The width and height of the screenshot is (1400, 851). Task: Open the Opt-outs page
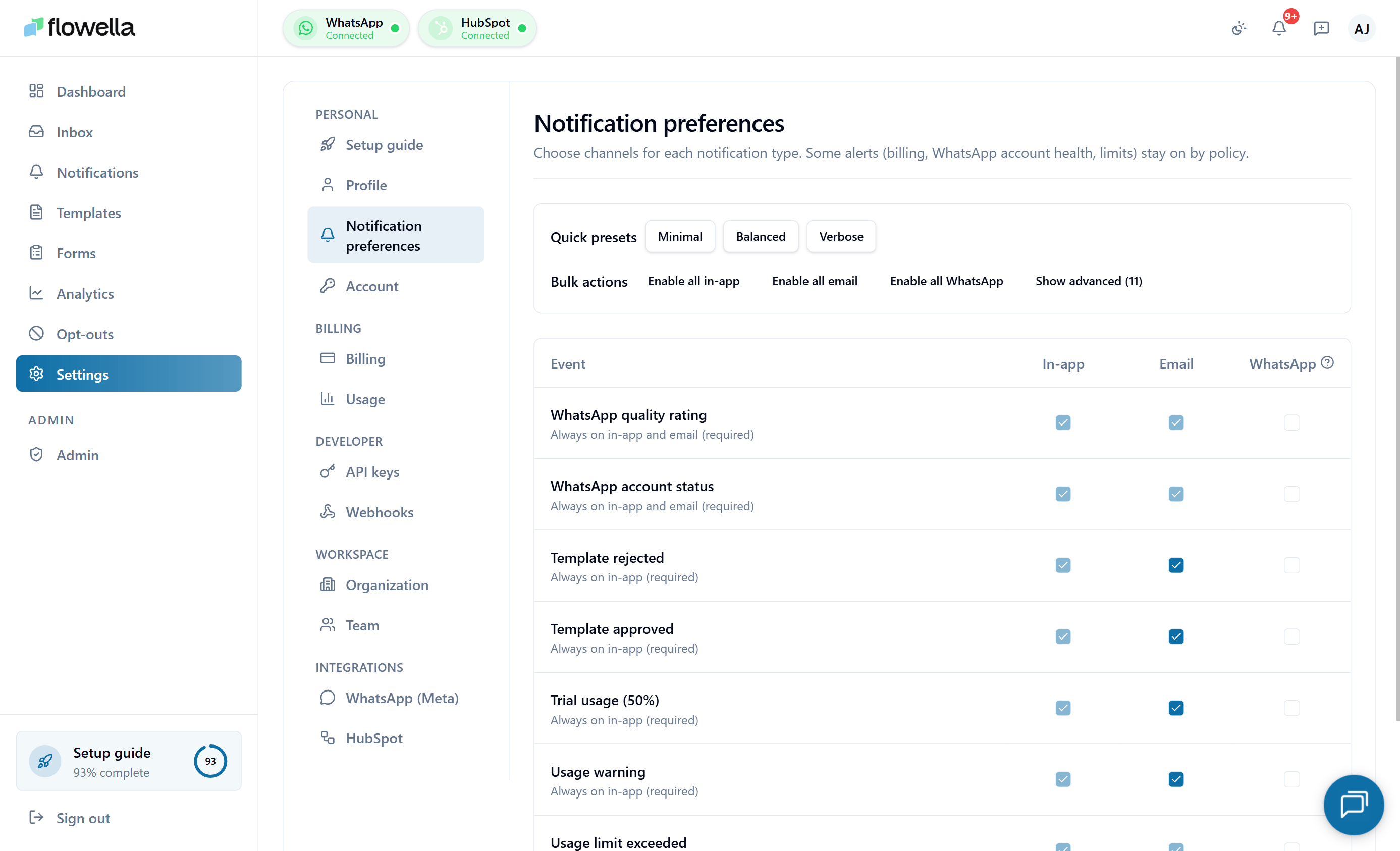(x=128, y=334)
